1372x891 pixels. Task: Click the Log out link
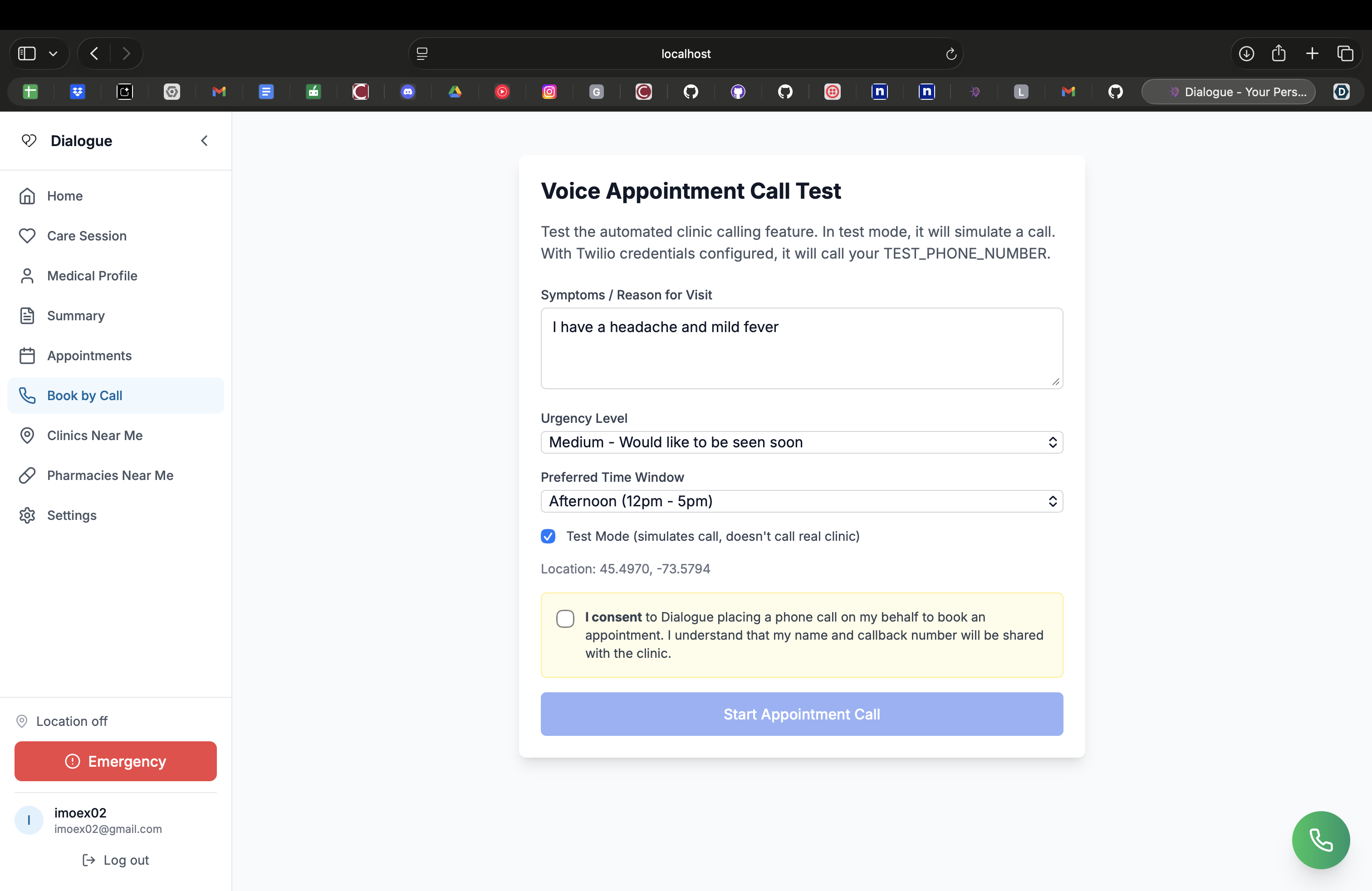115,860
